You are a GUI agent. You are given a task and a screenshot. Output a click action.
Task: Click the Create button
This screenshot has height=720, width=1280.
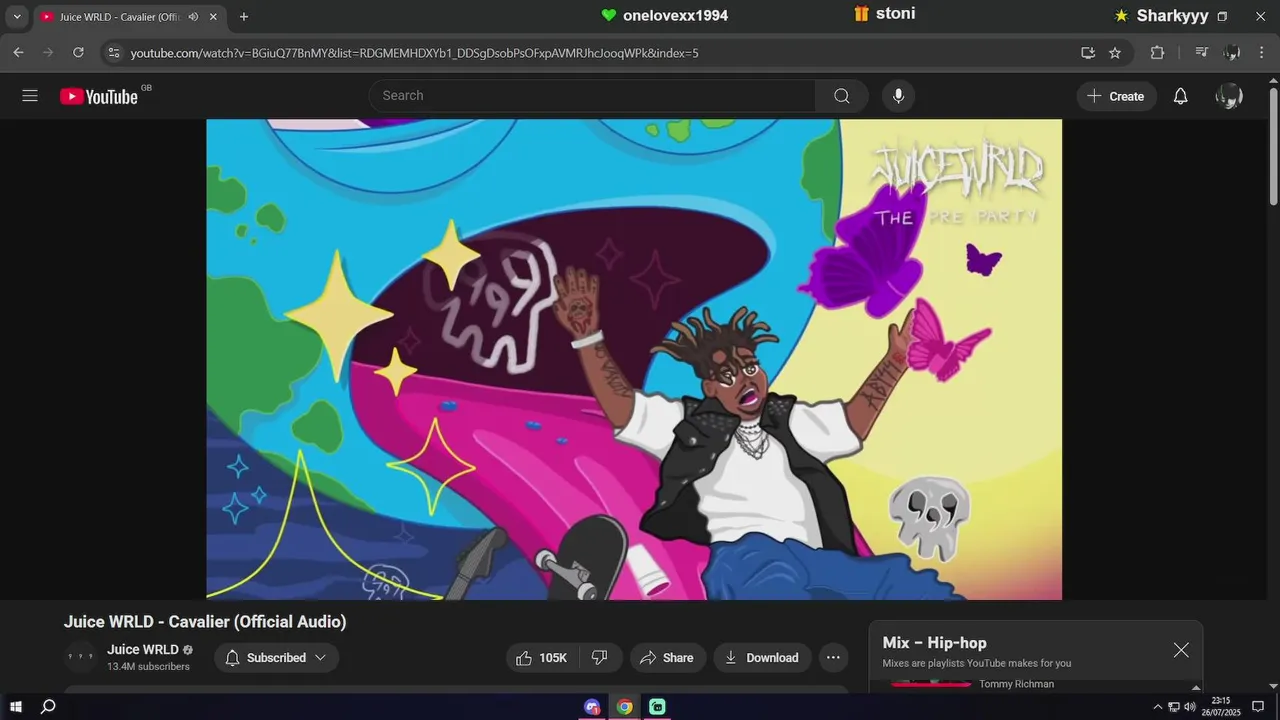pyautogui.click(x=1116, y=96)
